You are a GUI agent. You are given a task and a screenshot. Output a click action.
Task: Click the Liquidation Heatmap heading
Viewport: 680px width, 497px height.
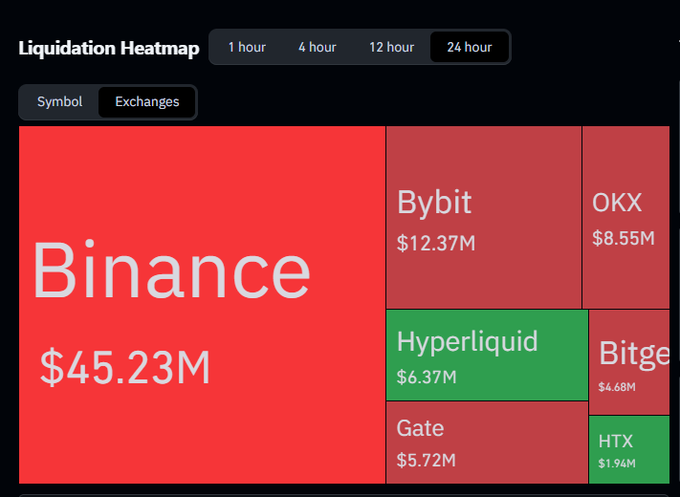[x=109, y=48]
